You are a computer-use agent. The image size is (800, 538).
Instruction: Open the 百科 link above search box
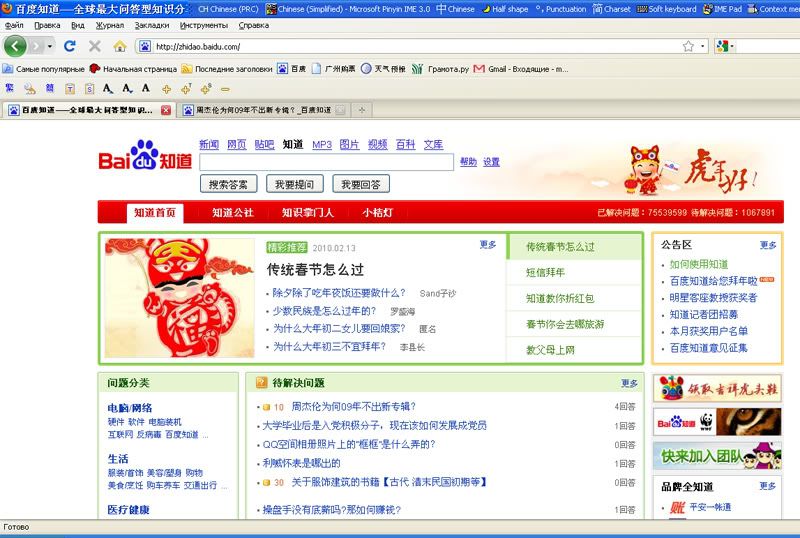pos(406,144)
